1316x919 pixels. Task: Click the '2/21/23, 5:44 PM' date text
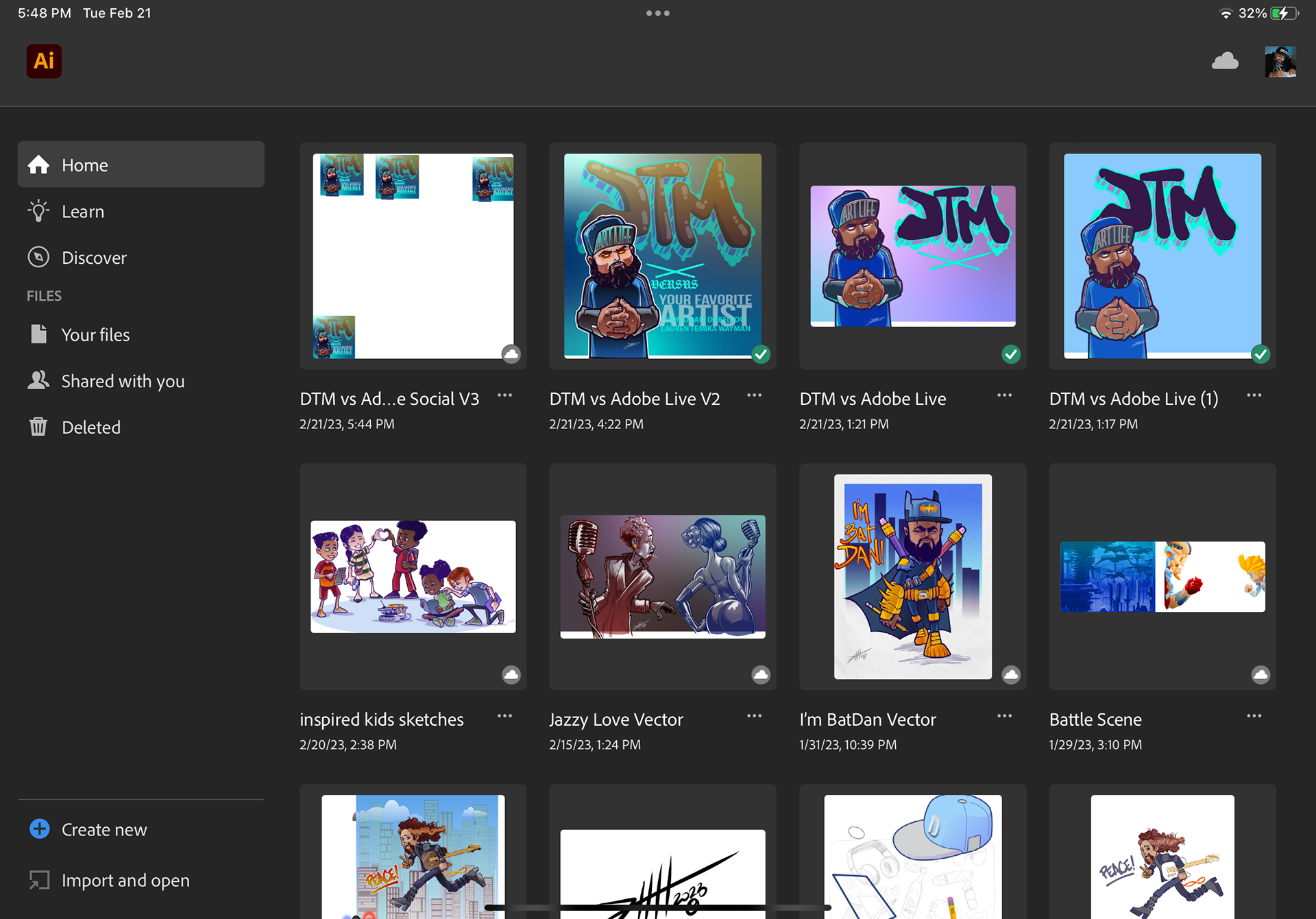[x=347, y=424]
